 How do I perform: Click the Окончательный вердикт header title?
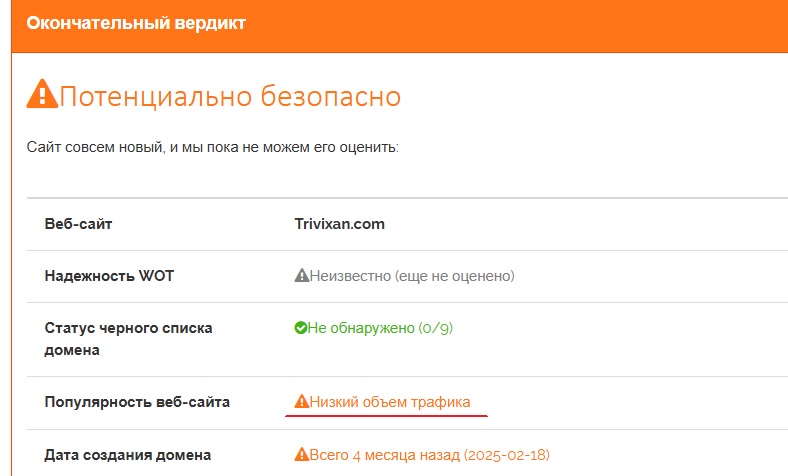(136, 23)
